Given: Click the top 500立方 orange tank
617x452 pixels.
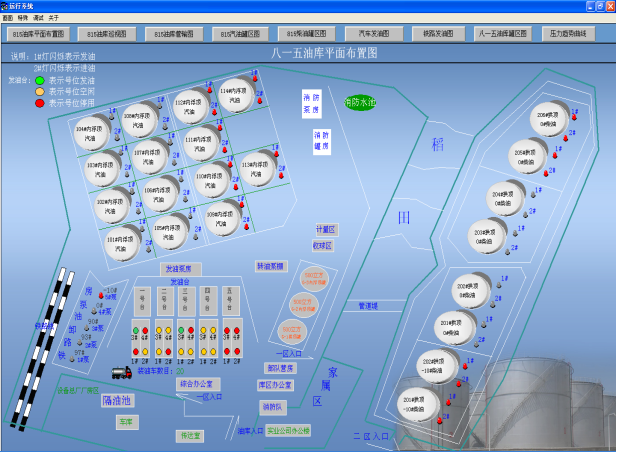Looking at the screenshot, I should click(315, 279).
